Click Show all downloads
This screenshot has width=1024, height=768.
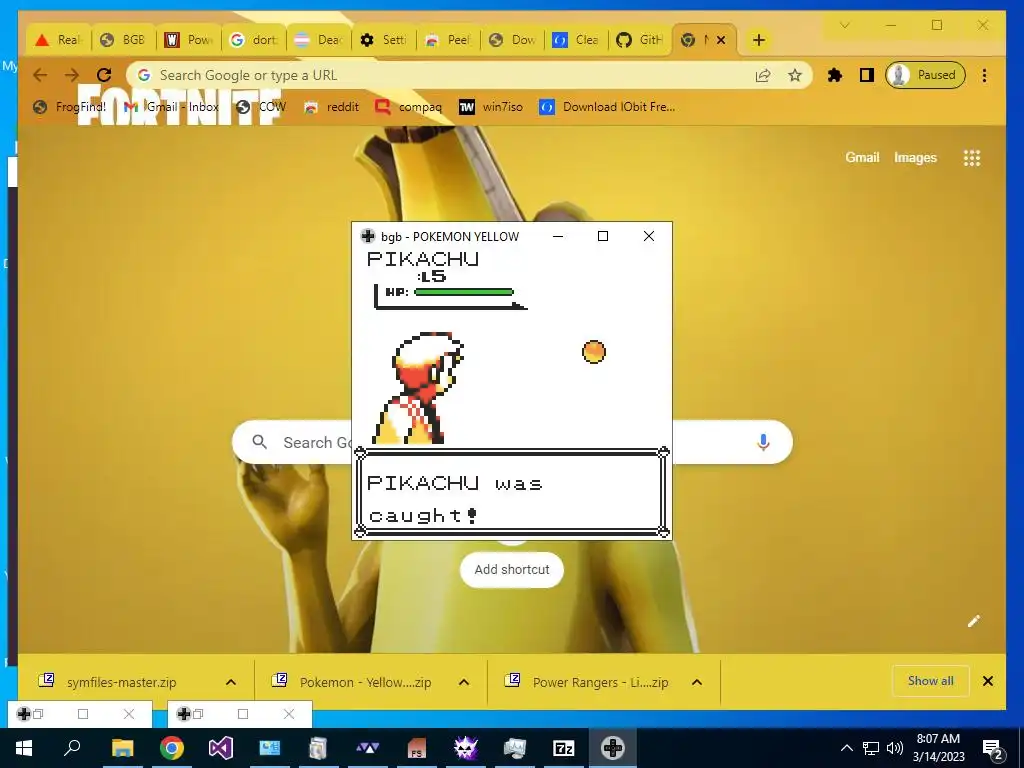[x=931, y=681]
